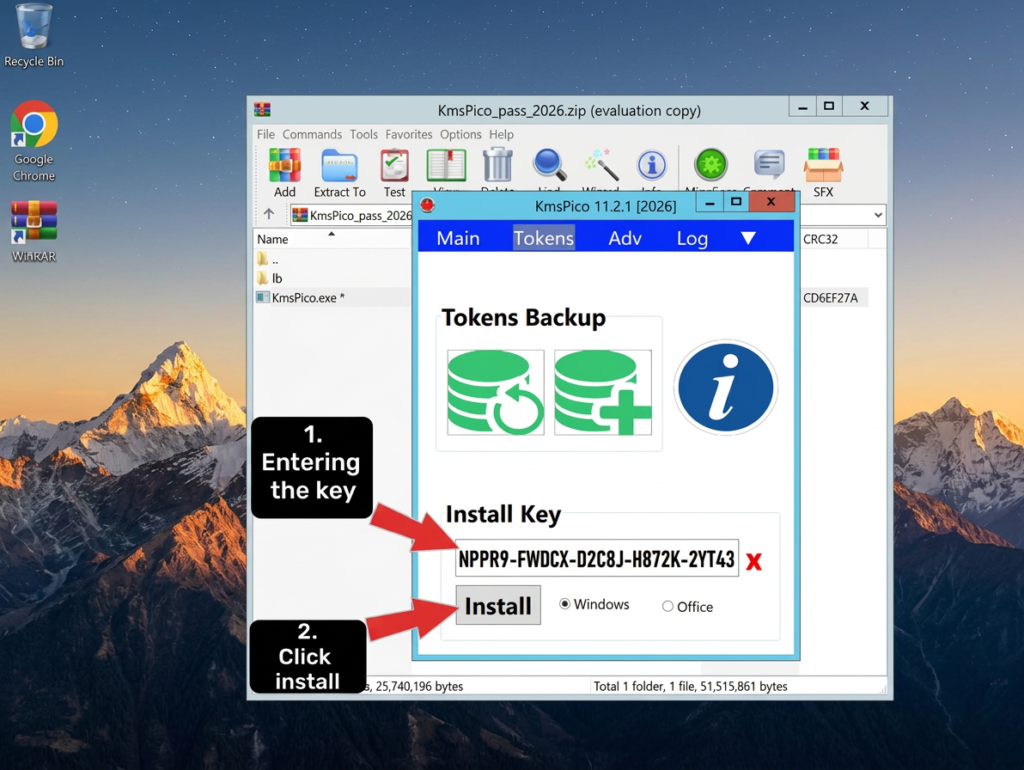Screen dimensions: 1024x770
Task: Click the Install button
Action: point(498,605)
